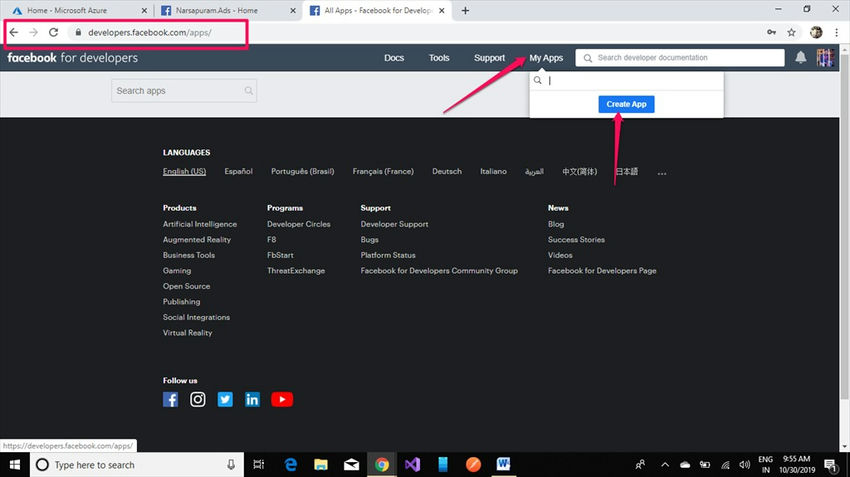Click the browser forward arrow
Screen dimensions: 850x477
(34, 33)
